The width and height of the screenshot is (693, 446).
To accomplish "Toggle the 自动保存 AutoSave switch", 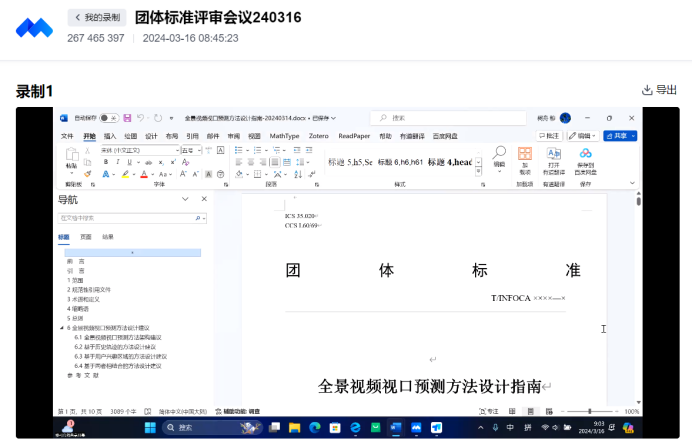I will coord(107,118).
